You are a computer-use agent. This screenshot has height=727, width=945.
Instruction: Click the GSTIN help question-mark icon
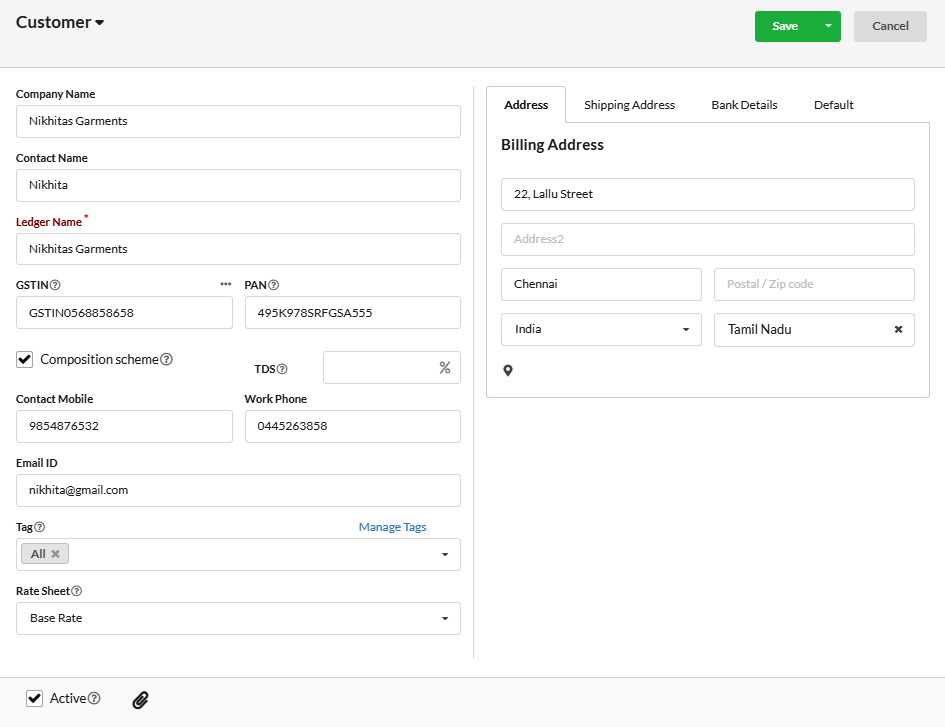[55, 285]
